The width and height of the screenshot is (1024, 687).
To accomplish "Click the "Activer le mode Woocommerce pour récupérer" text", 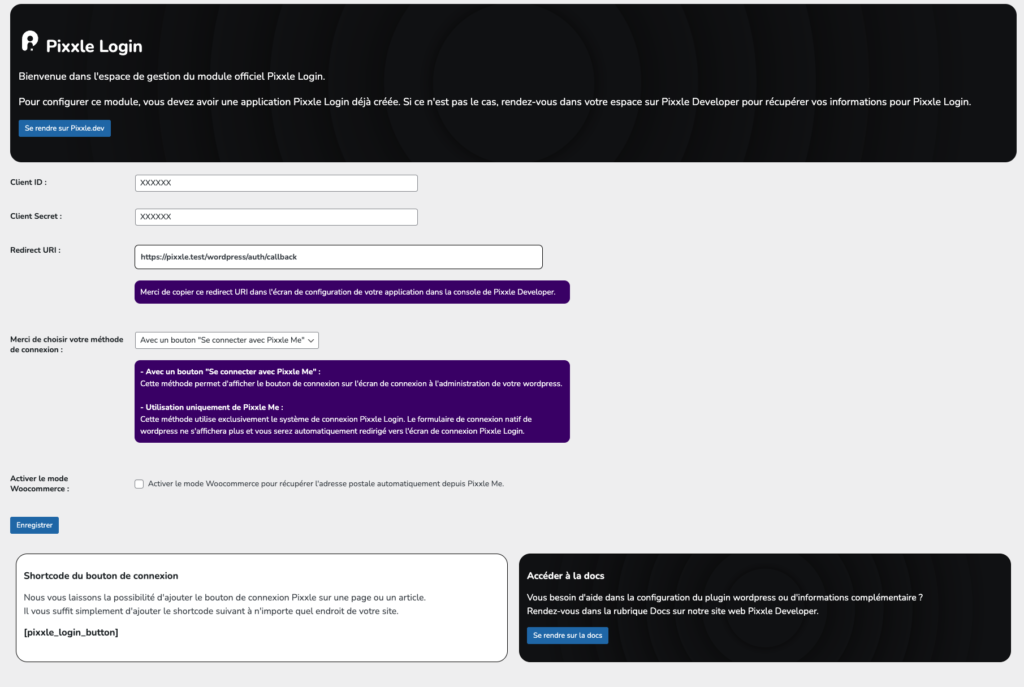I will pyautogui.click(x=325, y=484).
